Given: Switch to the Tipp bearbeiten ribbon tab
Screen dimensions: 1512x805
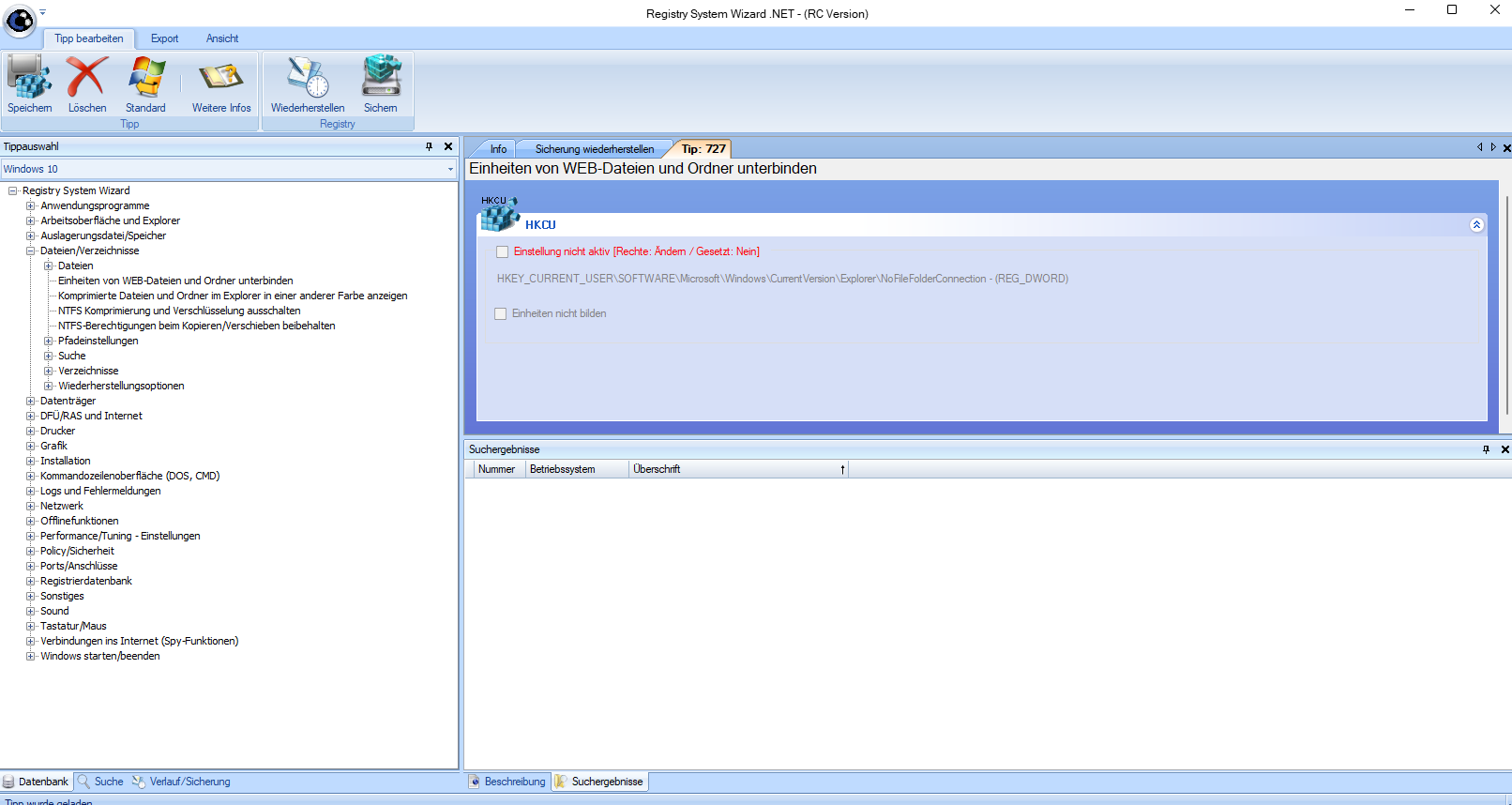Looking at the screenshot, I should point(89,38).
